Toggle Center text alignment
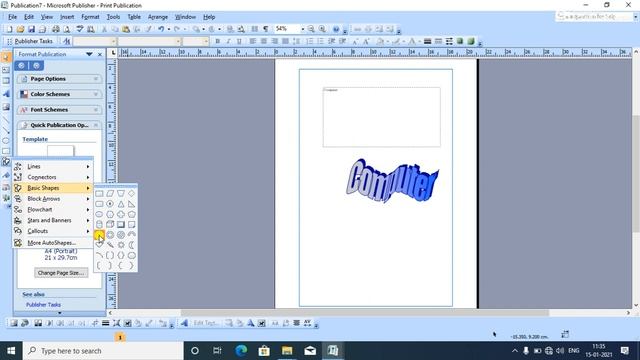Image resolution: width=640 pixels, height=360 pixels. coord(264,41)
